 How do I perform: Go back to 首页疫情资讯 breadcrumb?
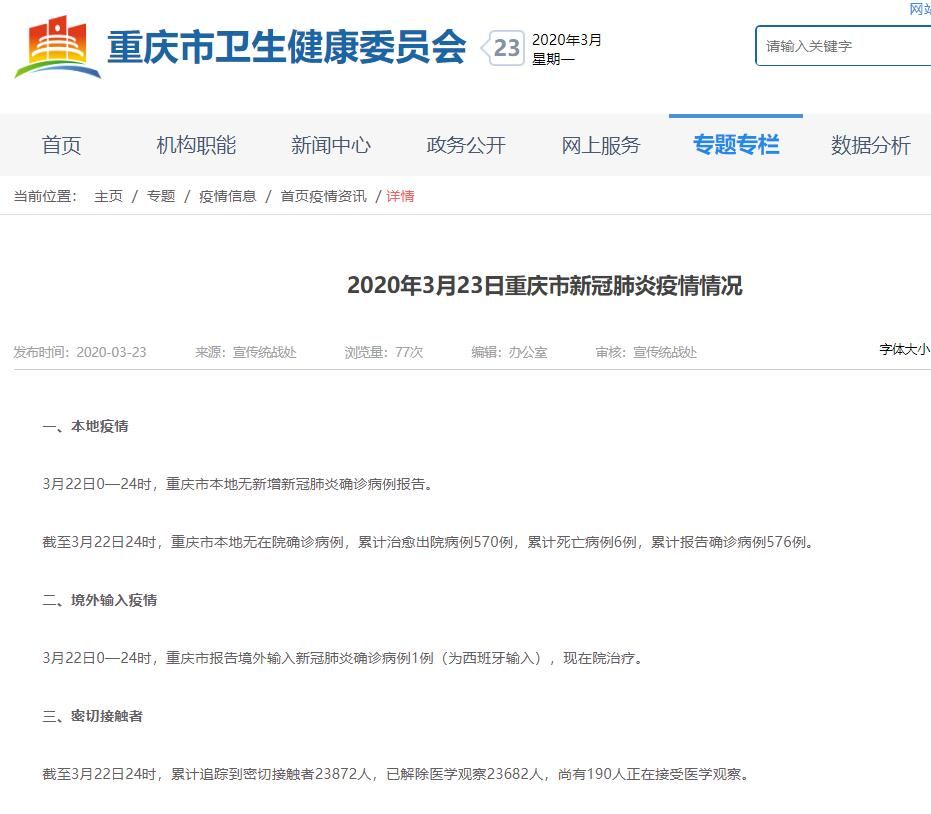[x=323, y=196]
